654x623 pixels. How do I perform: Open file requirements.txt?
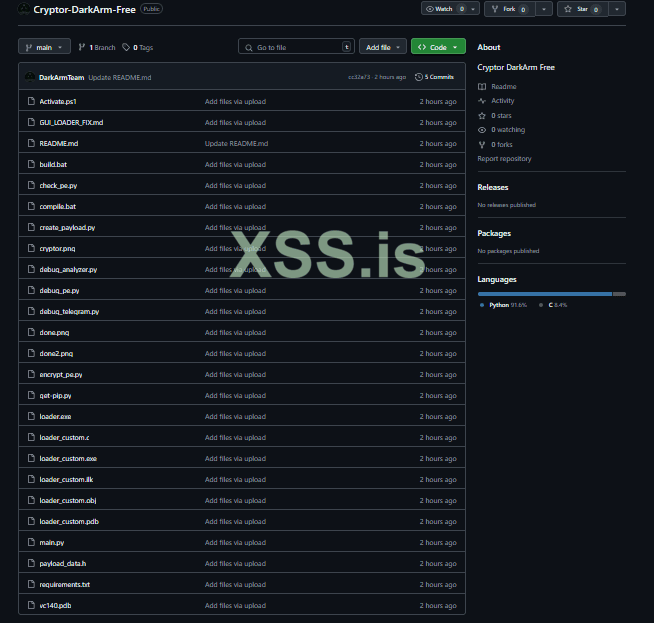(65, 585)
